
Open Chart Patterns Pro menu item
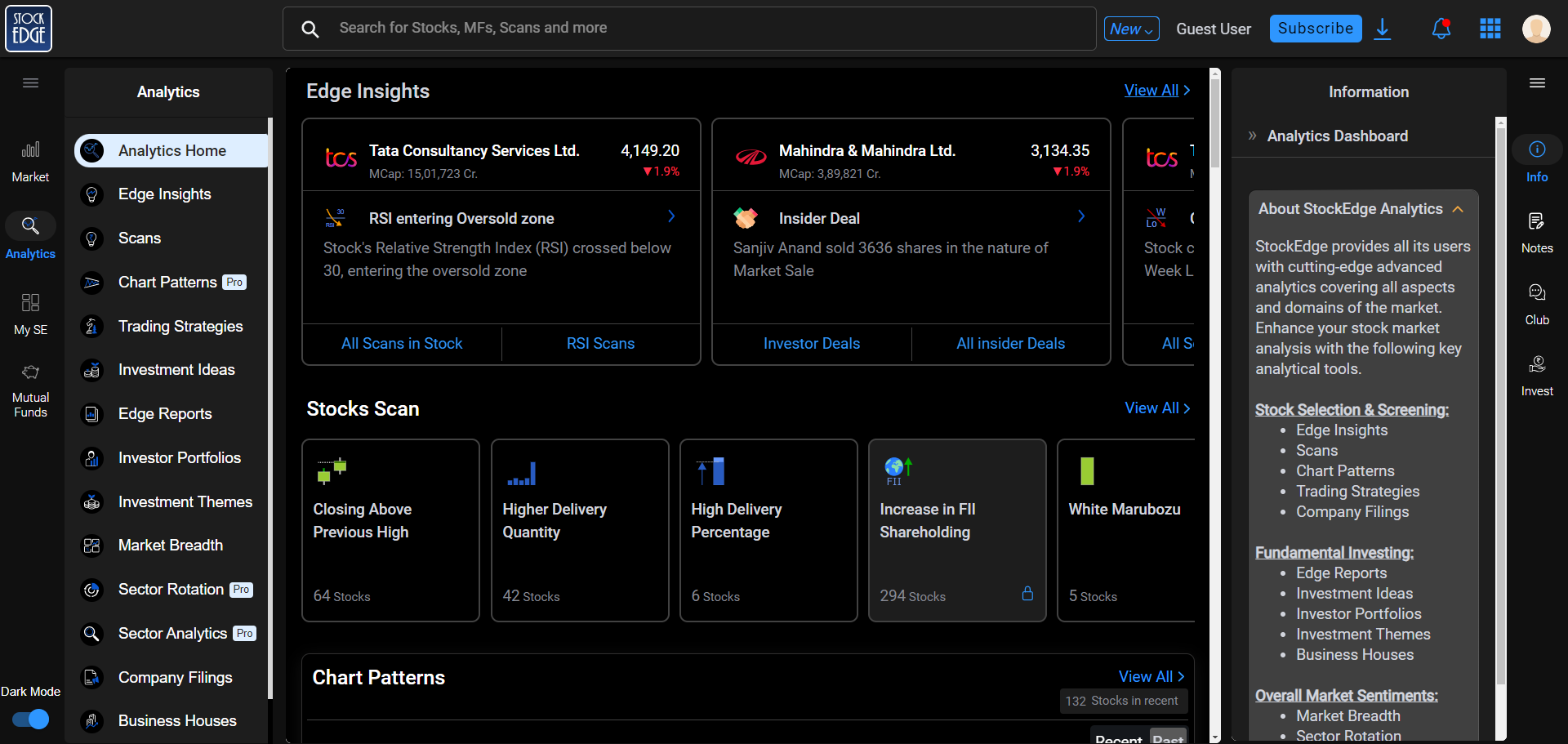pyautogui.click(x=171, y=283)
